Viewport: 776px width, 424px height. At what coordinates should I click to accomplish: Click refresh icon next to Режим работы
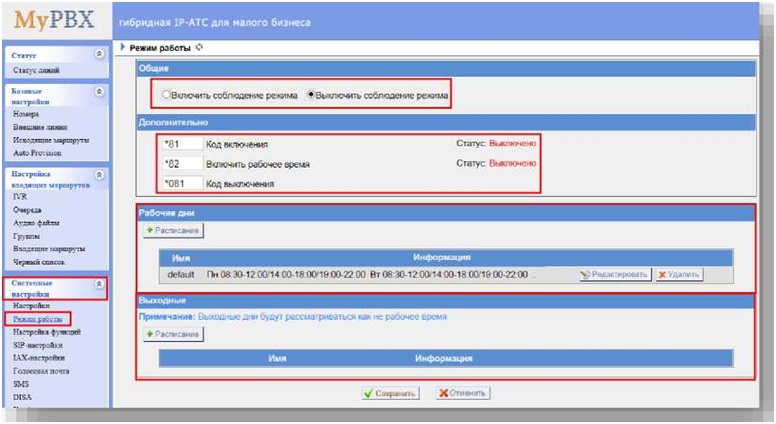click(199, 47)
